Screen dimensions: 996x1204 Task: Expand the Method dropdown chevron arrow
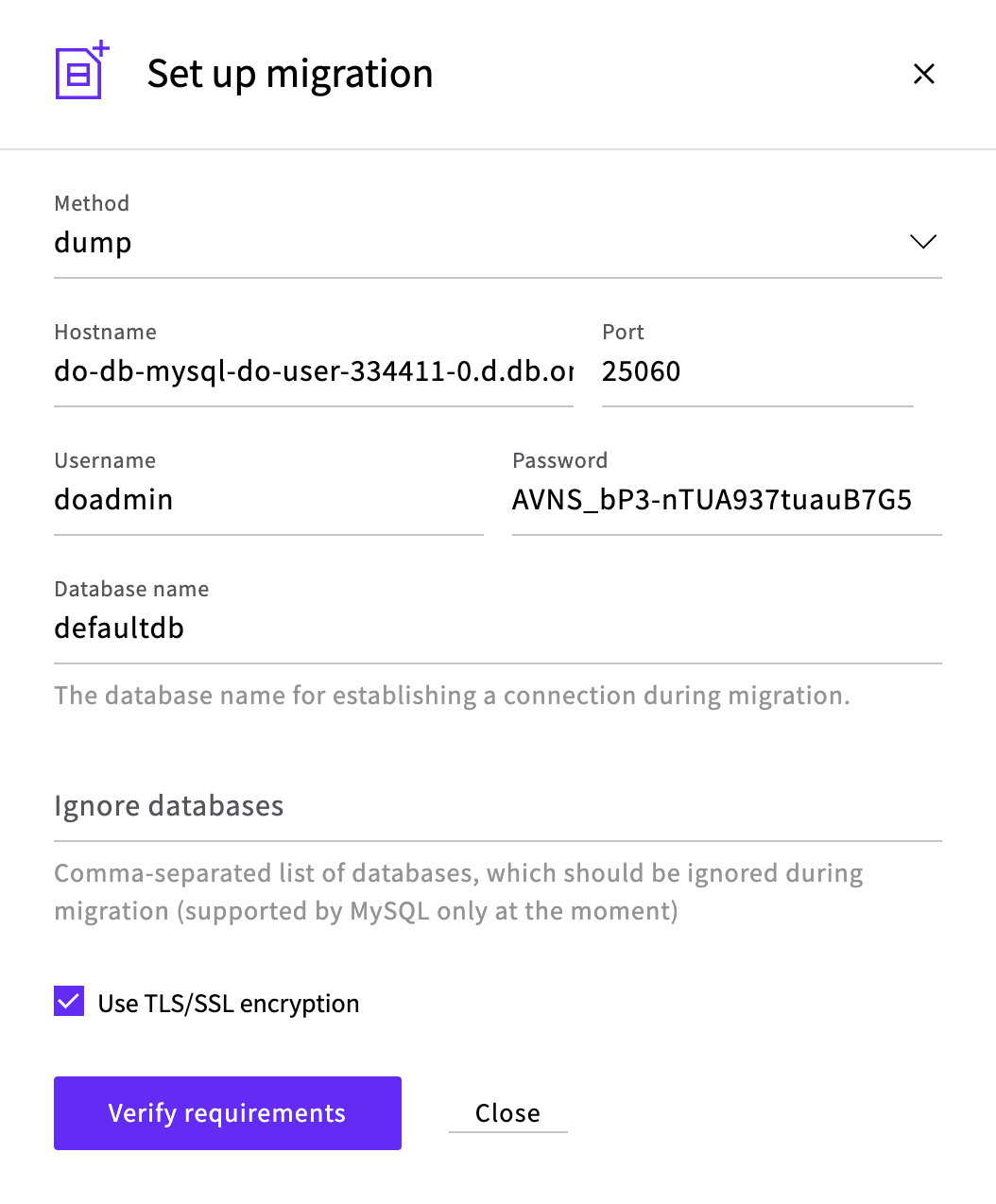coord(922,242)
